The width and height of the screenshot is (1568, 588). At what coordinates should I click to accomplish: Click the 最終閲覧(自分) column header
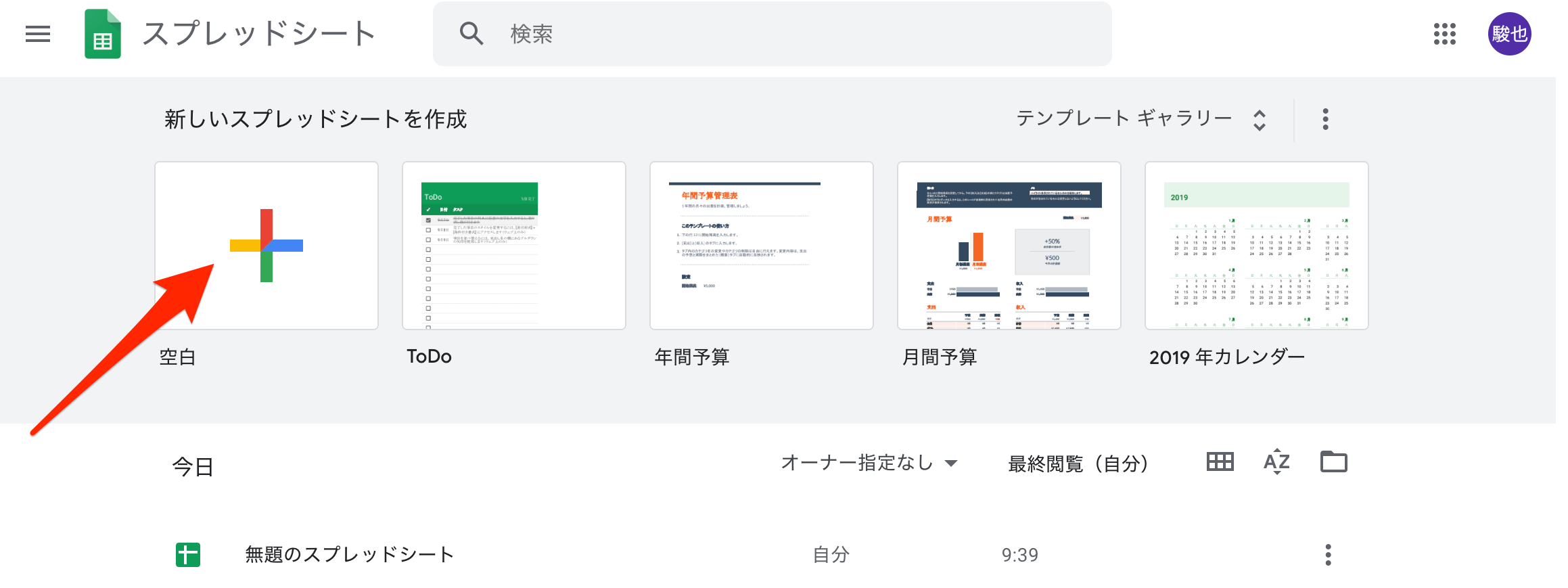click(1078, 463)
